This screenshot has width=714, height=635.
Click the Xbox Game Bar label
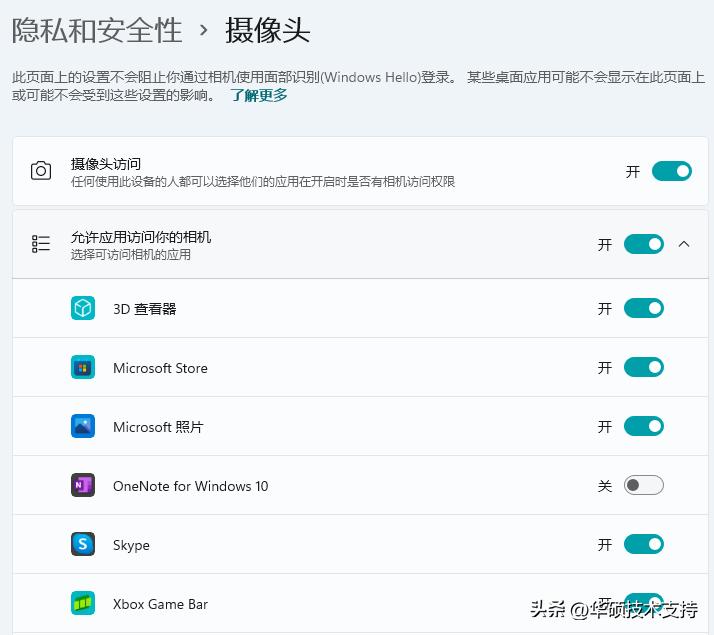pyautogui.click(x=160, y=604)
